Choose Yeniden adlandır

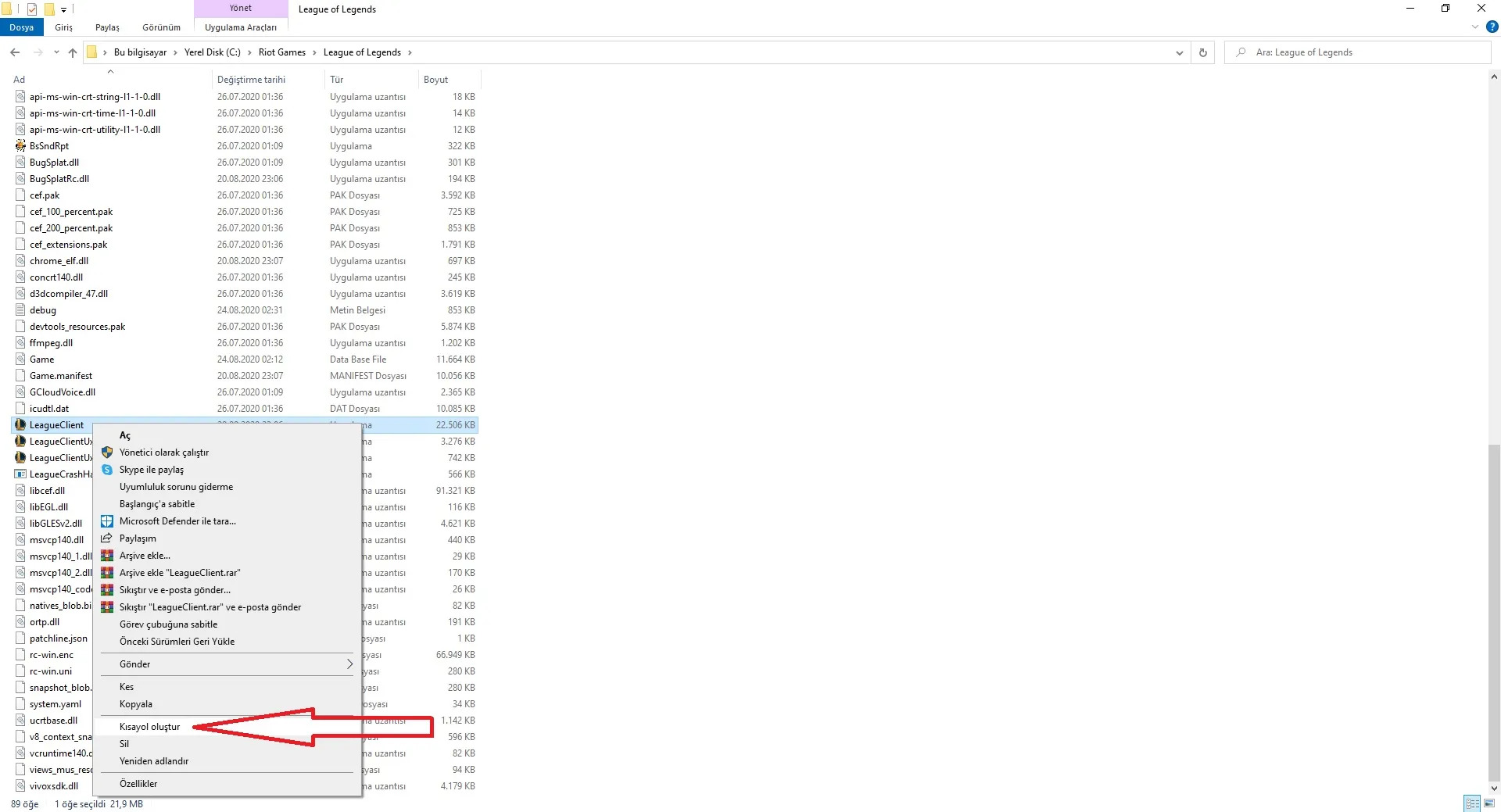tap(154, 761)
